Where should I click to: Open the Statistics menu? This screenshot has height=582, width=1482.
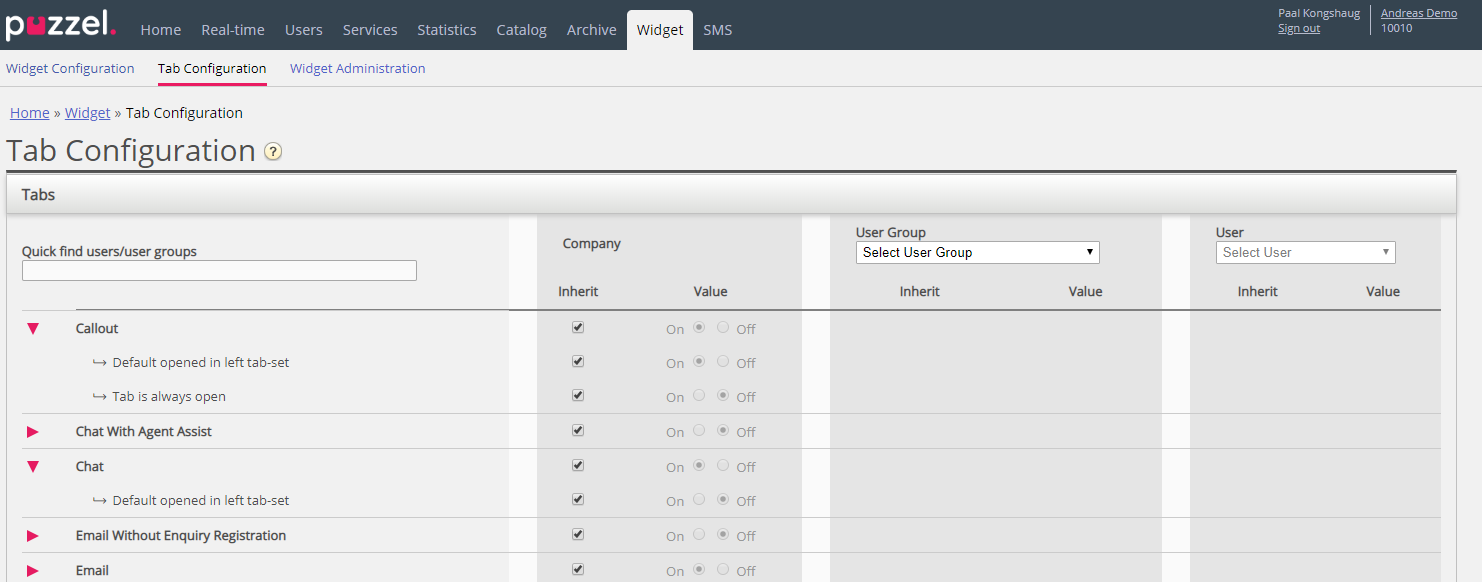446,30
